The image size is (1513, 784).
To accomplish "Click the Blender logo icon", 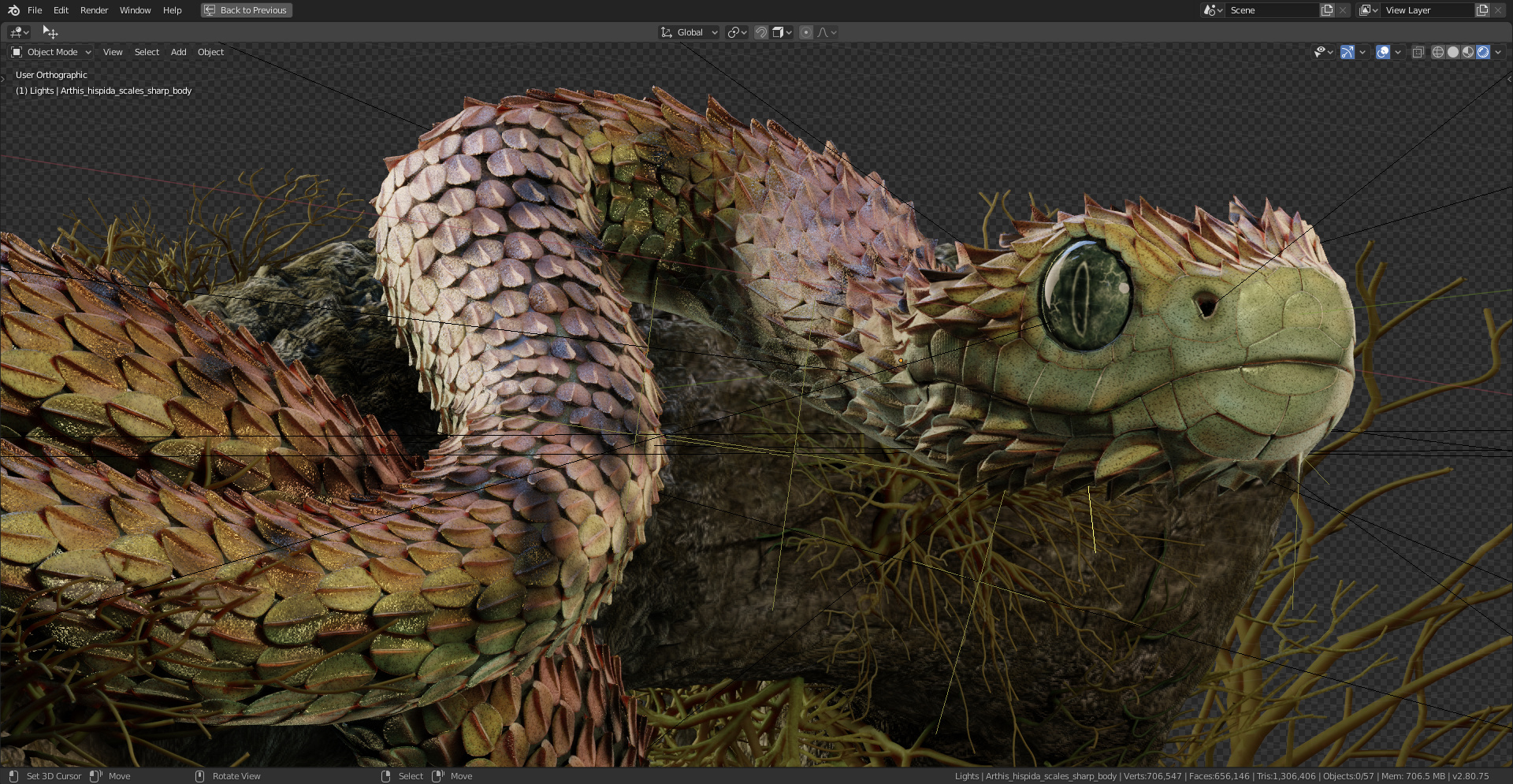I will pyautogui.click(x=13, y=10).
